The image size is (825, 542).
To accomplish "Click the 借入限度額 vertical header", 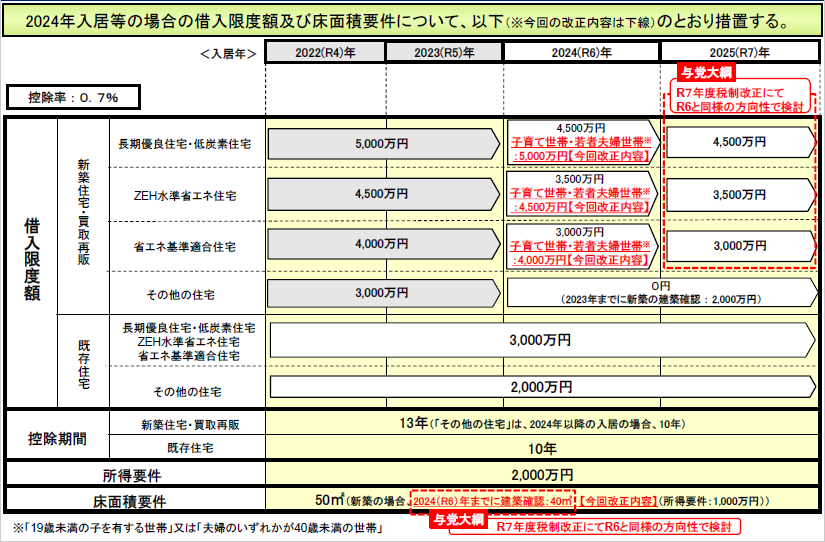I will pyautogui.click(x=32, y=260).
